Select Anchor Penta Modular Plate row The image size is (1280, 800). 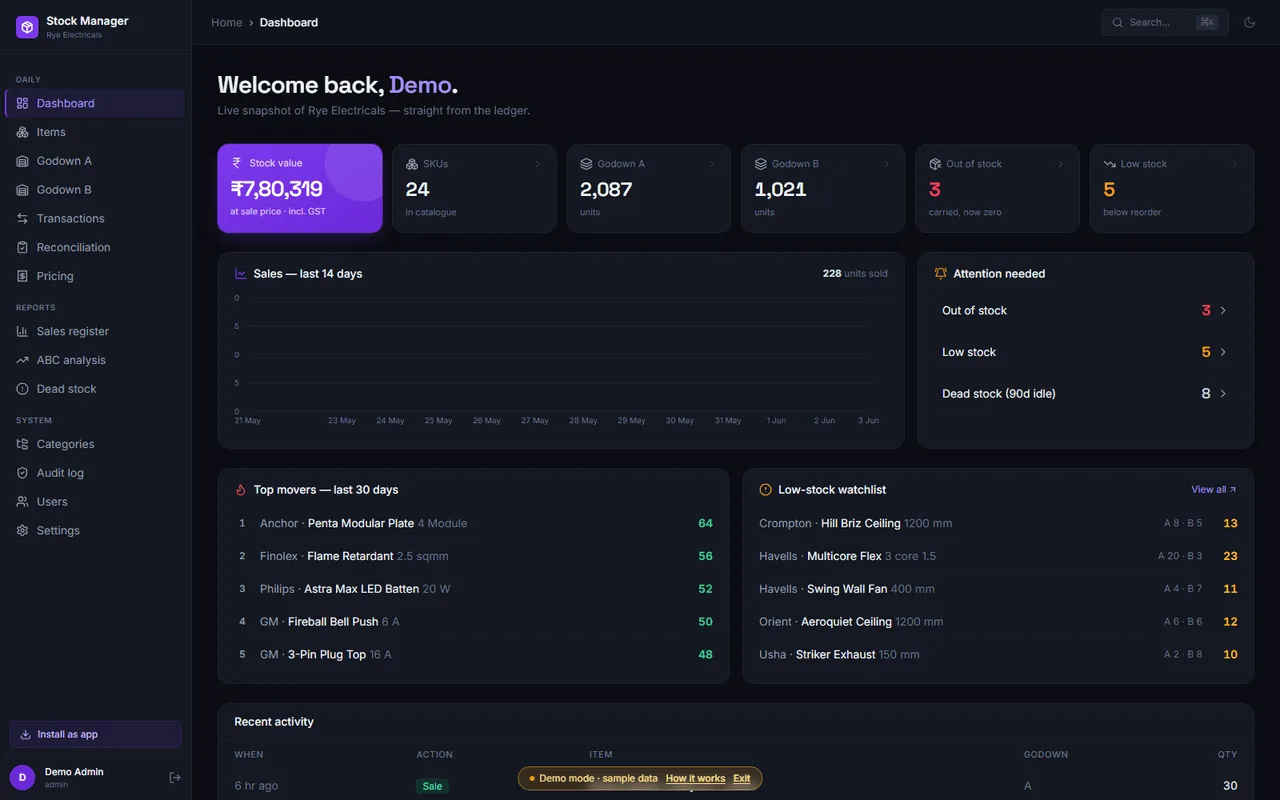[x=473, y=523]
